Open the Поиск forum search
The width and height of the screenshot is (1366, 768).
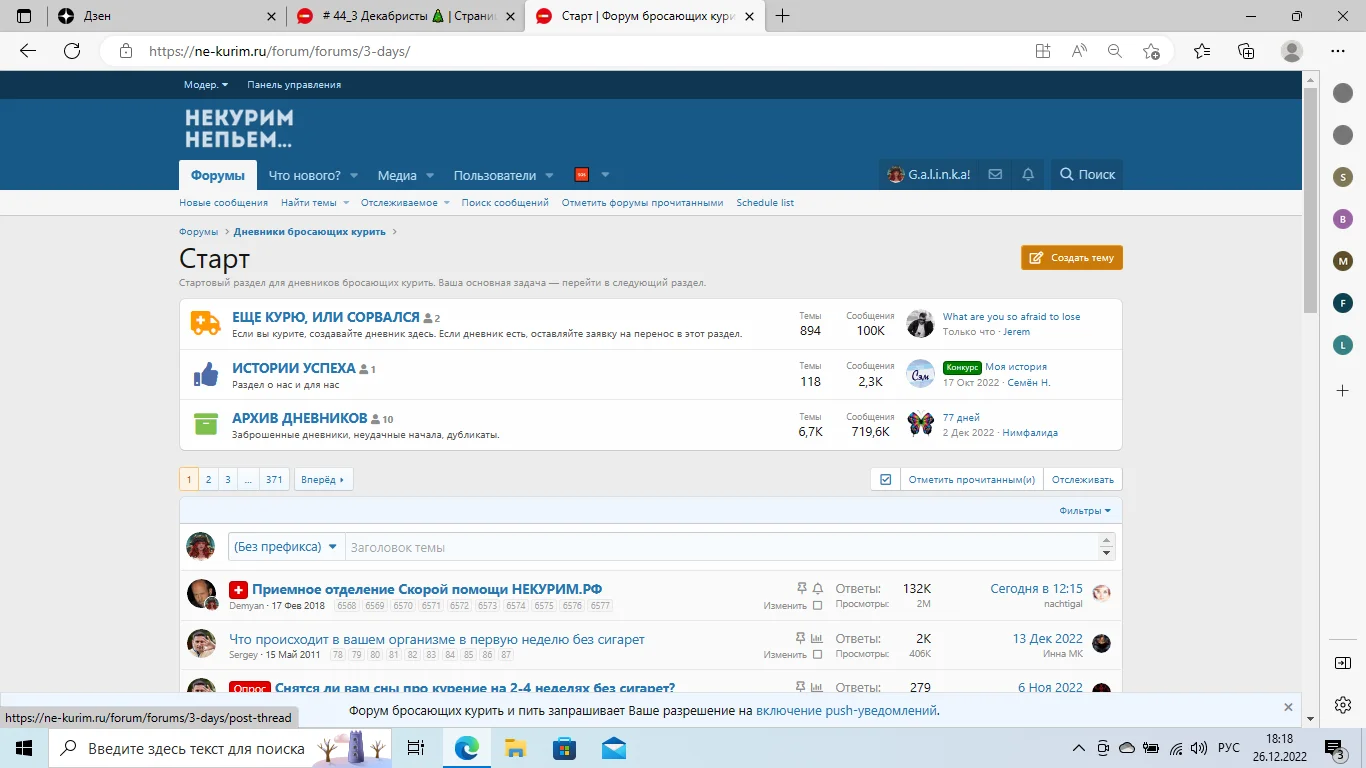click(x=1087, y=174)
